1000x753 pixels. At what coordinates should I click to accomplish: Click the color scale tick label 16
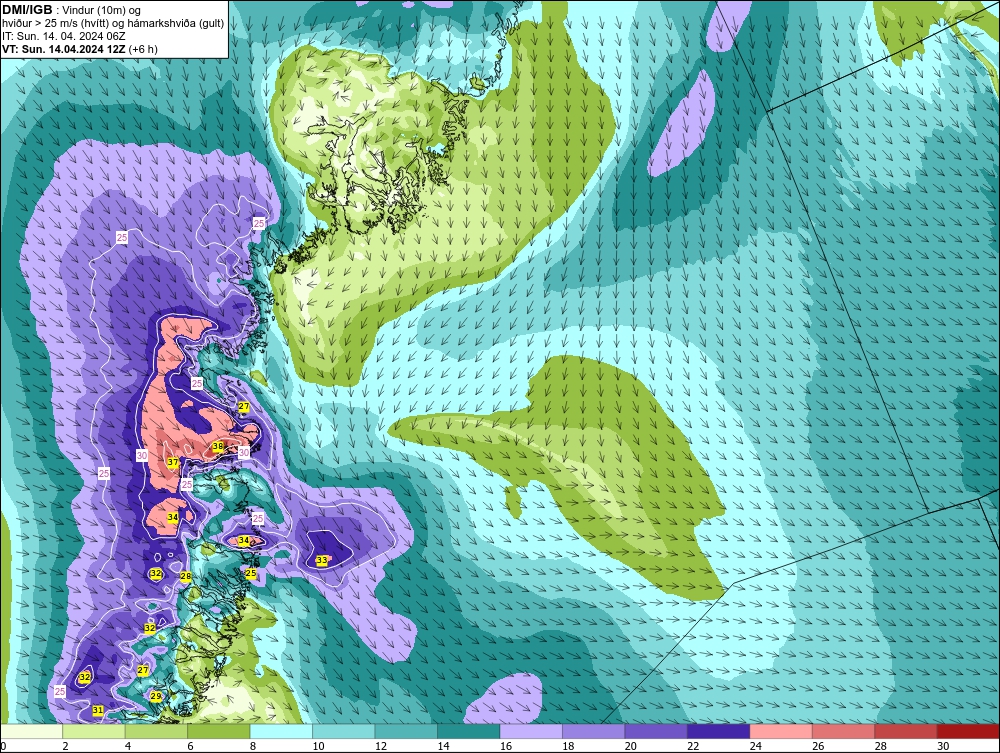[506, 746]
